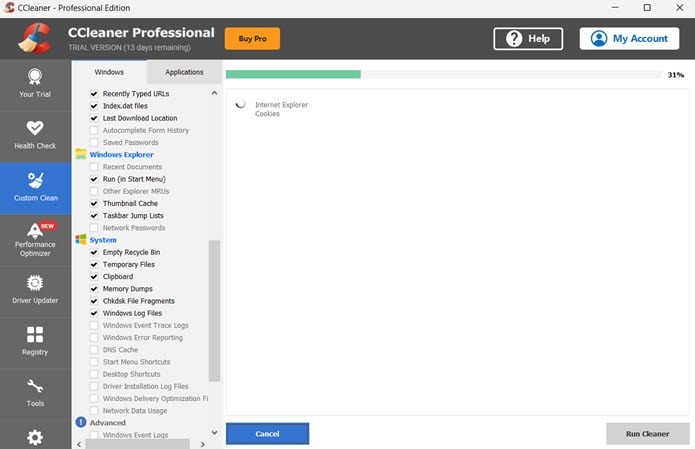Check the Recent Documents option

pyautogui.click(x=94, y=167)
